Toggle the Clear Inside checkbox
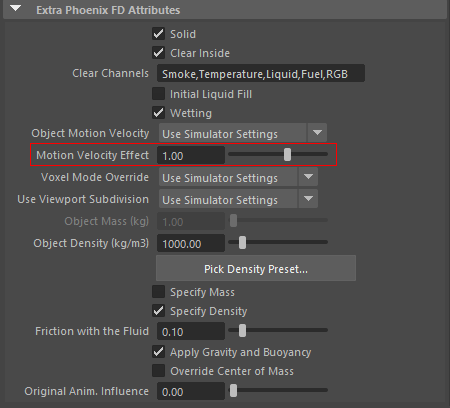Image resolution: width=450 pixels, height=408 pixels. pyautogui.click(x=159, y=53)
